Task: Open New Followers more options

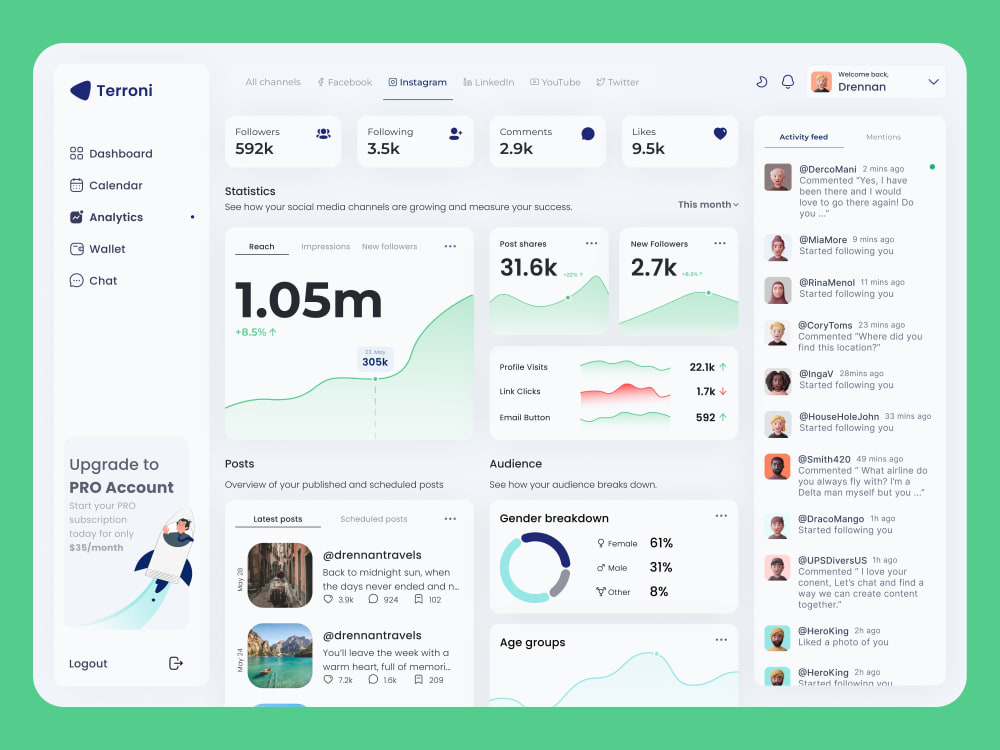Action: (720, 243)
